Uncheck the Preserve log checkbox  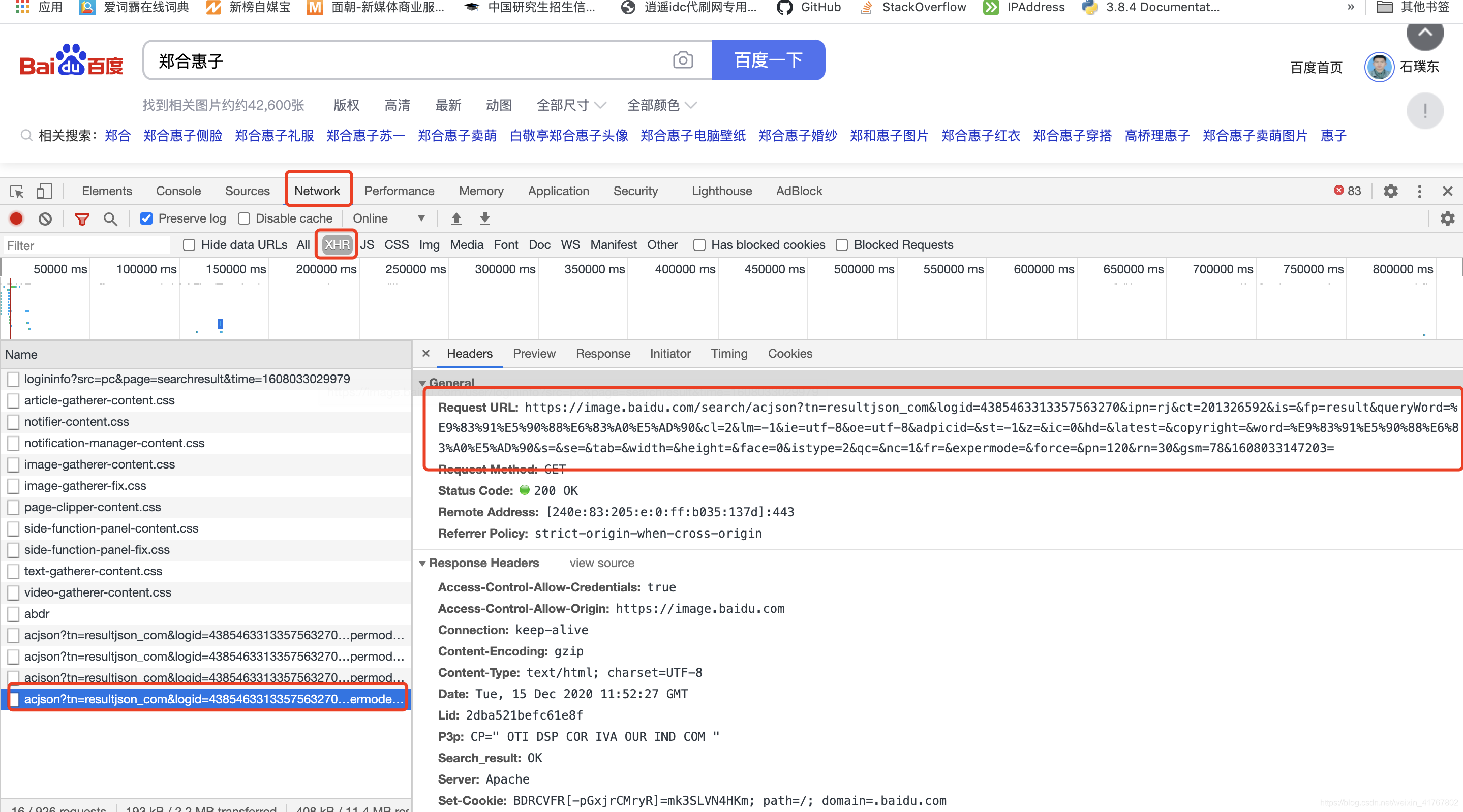tap(146, 218)
